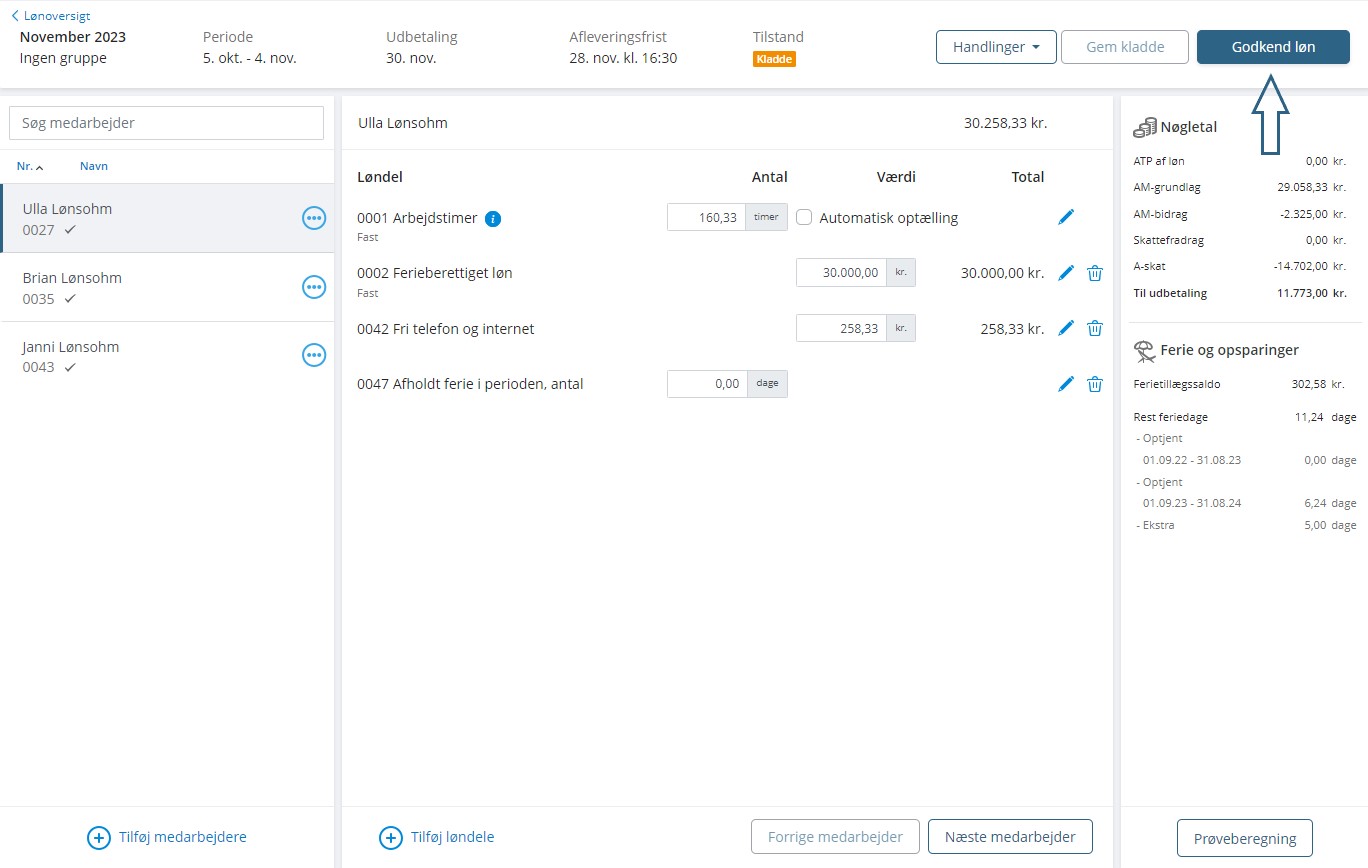Edit the 0042 Fri telefon og internet line
The height and width of the screenshot is (868, 1368).
(x=1066, y=328)
